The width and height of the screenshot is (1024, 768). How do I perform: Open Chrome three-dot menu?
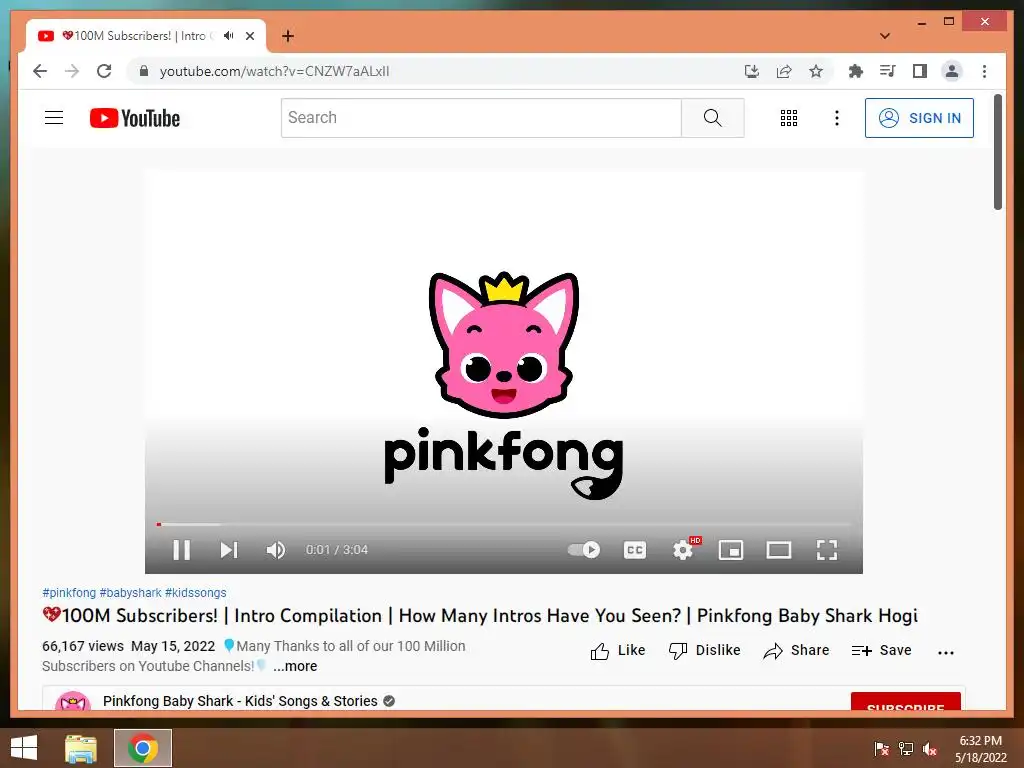click(984, 71)
